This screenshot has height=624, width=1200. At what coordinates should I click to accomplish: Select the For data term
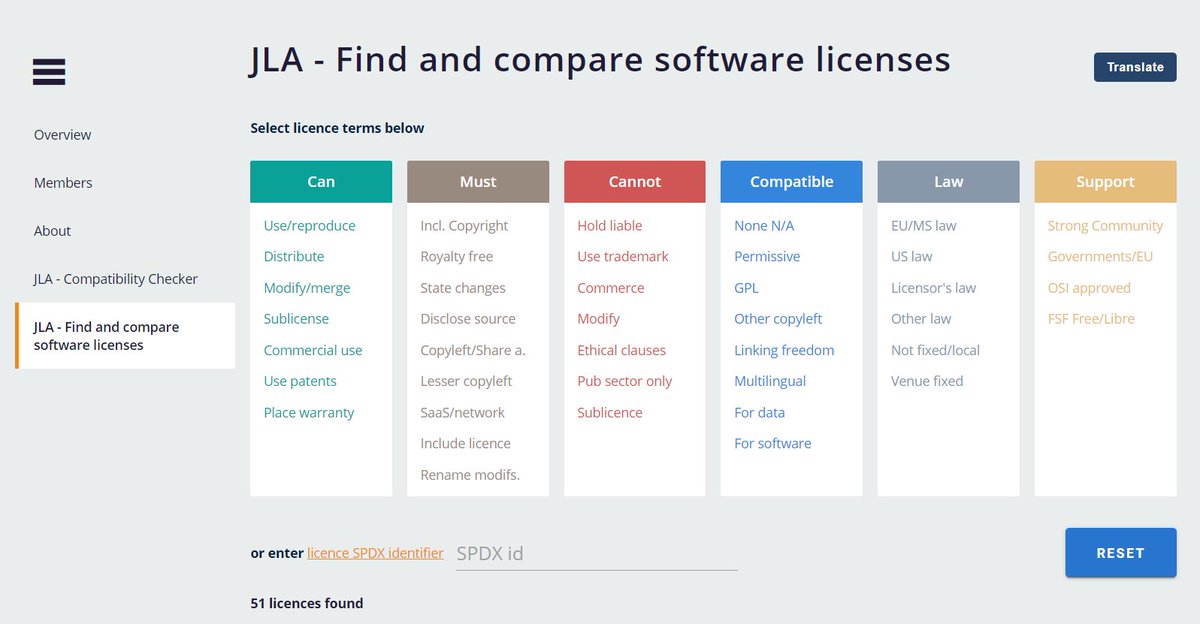tap(759, 412)
